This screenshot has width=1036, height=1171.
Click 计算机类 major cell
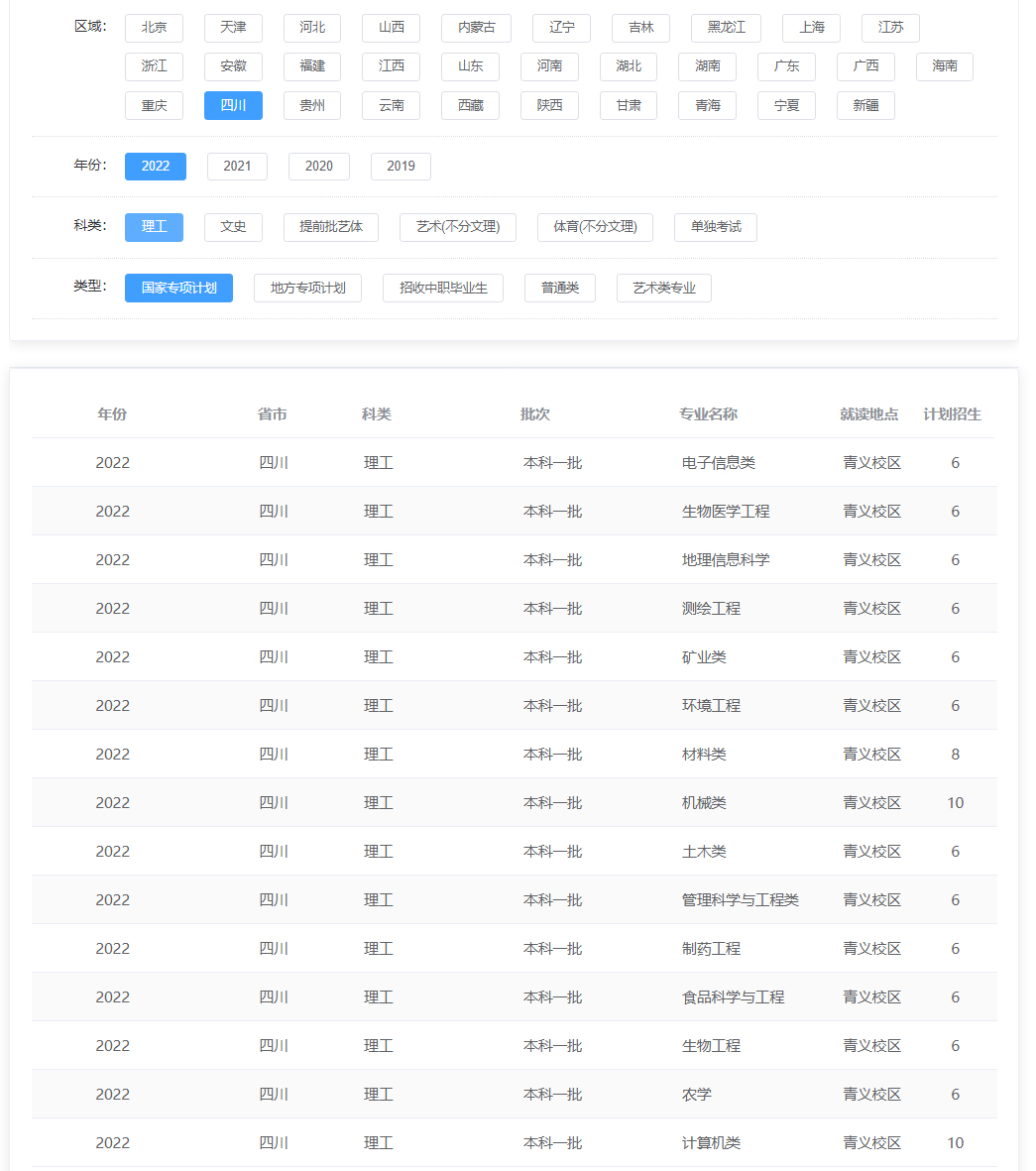pyautogui.click(x=711, y=1142)
